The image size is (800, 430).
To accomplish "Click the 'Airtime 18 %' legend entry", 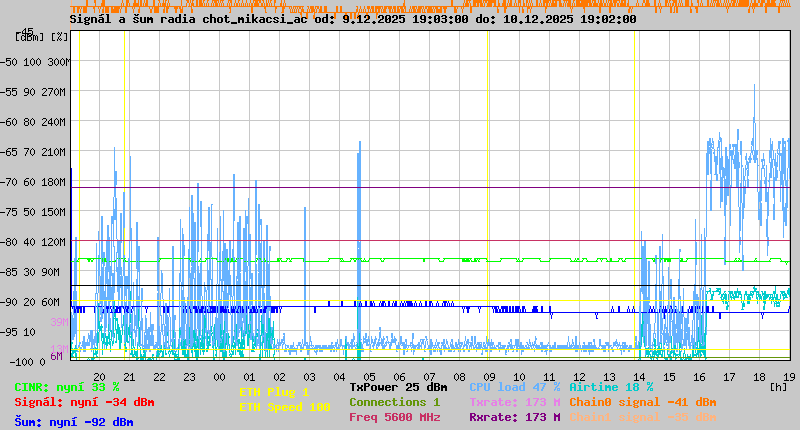I will pyautogui.click(x=611, y=387).
